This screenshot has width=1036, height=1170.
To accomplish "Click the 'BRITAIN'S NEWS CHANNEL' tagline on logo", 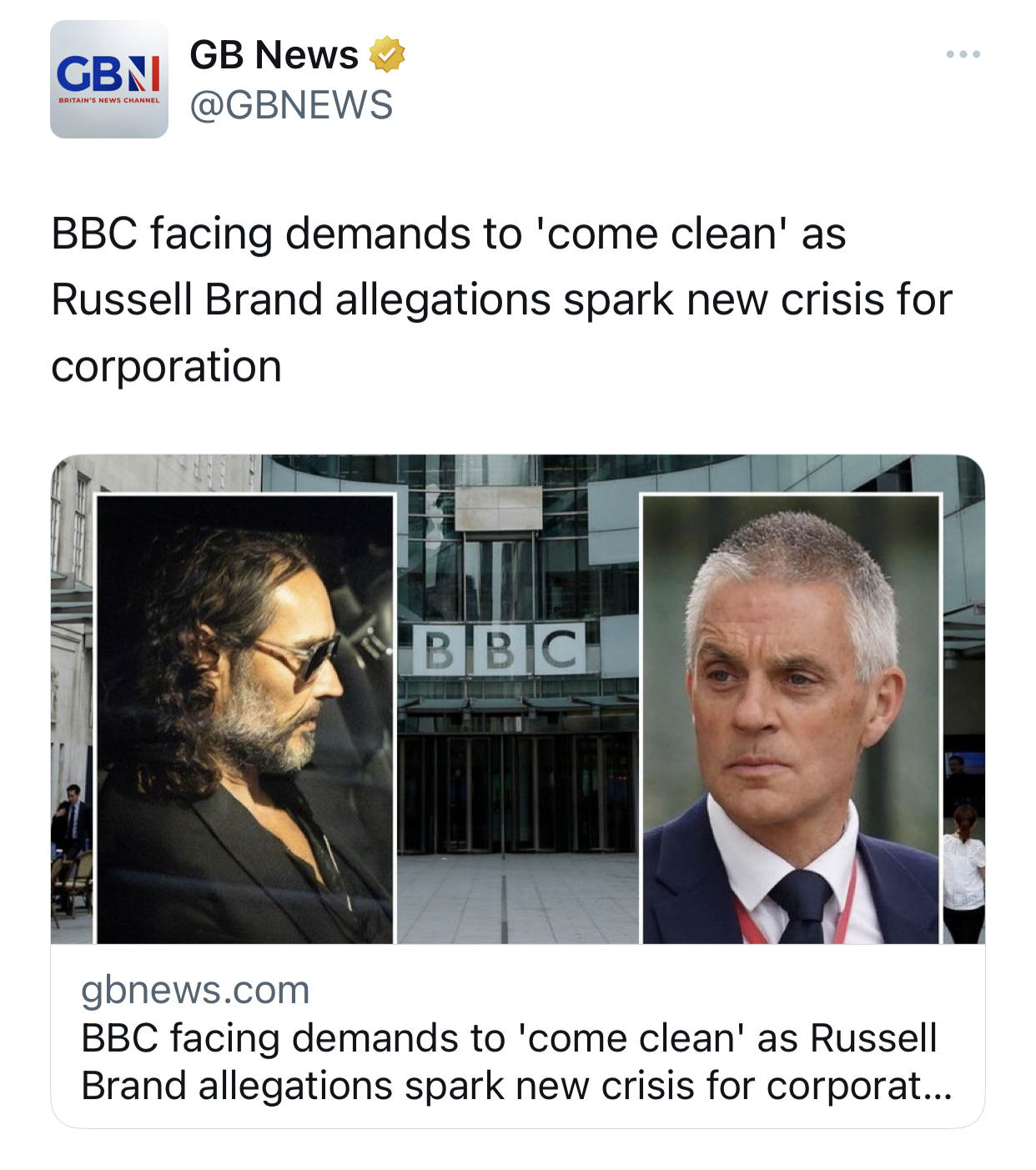I will [109, 101].
